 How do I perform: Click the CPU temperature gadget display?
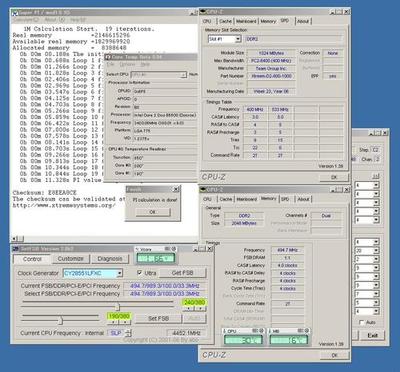243,340
